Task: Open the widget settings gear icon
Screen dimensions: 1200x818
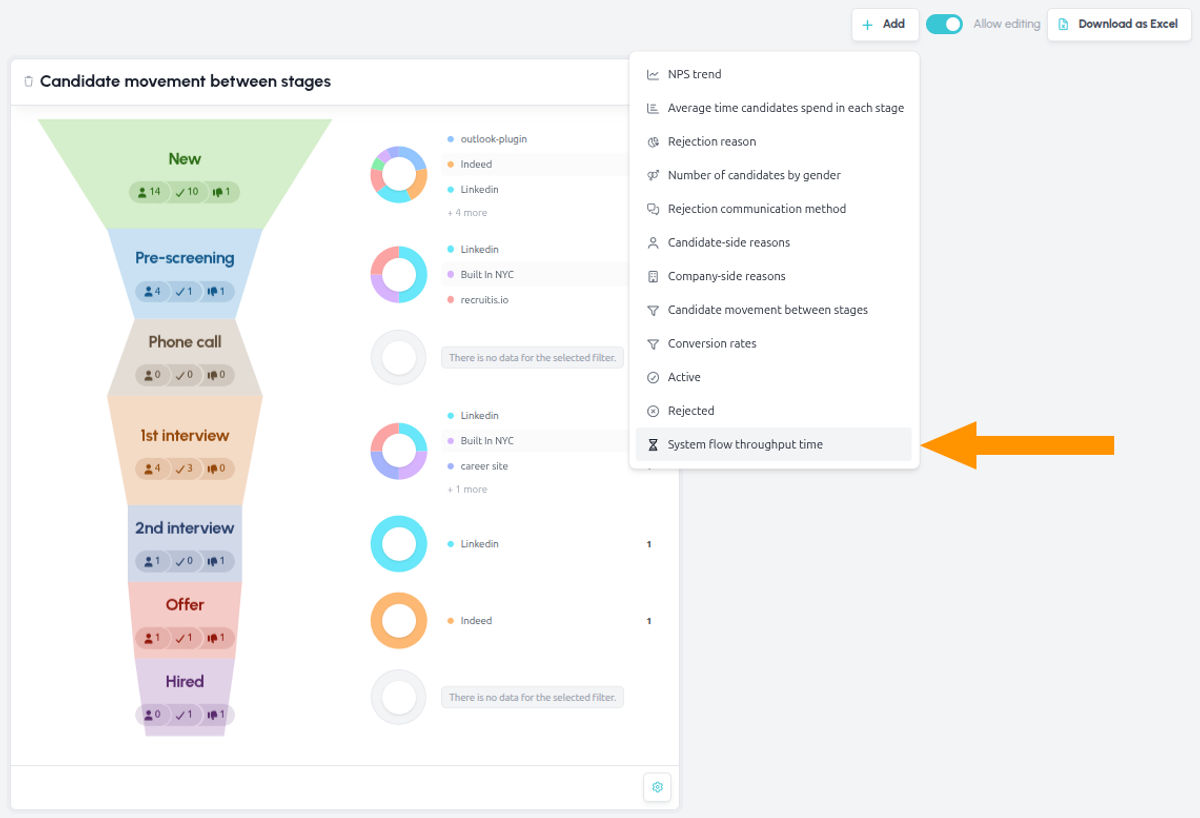Action: coord(657,787)
